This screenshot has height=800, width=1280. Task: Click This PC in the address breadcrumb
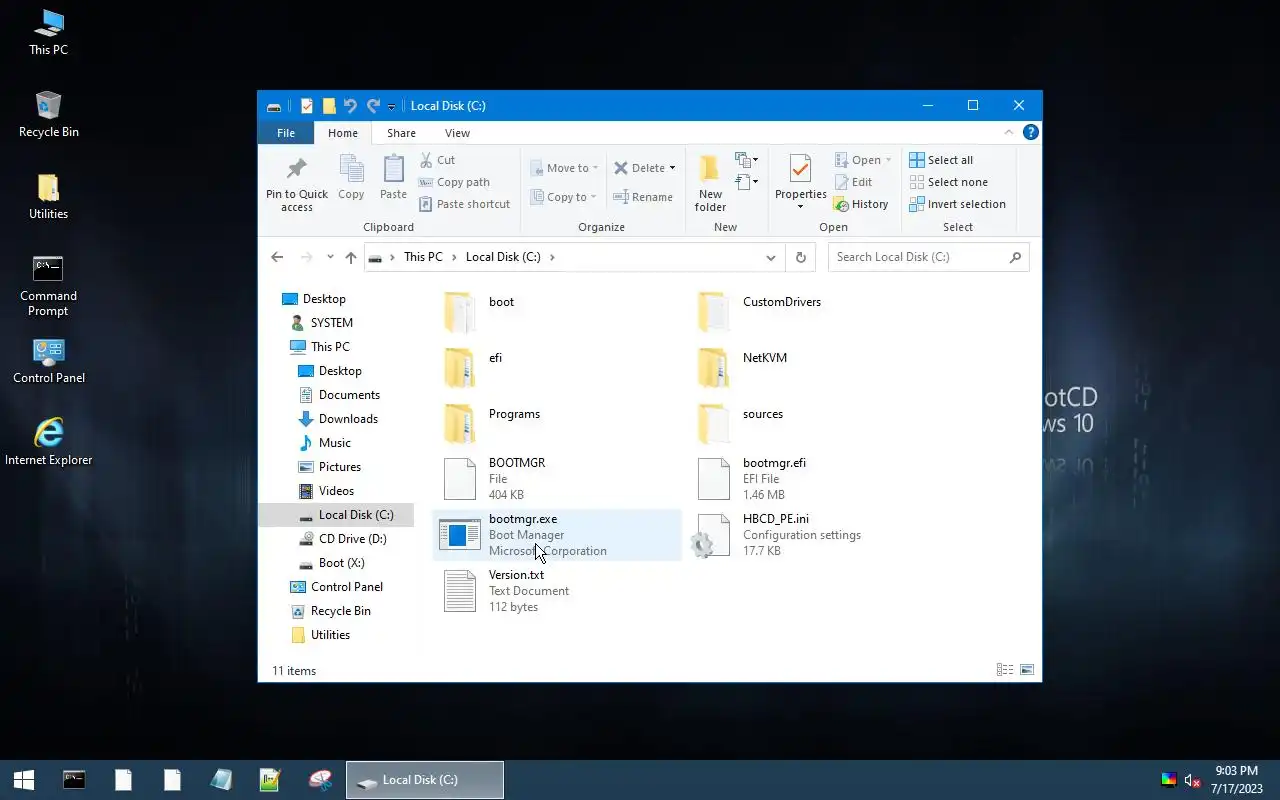pyautogui.click(x=423, y=257)
